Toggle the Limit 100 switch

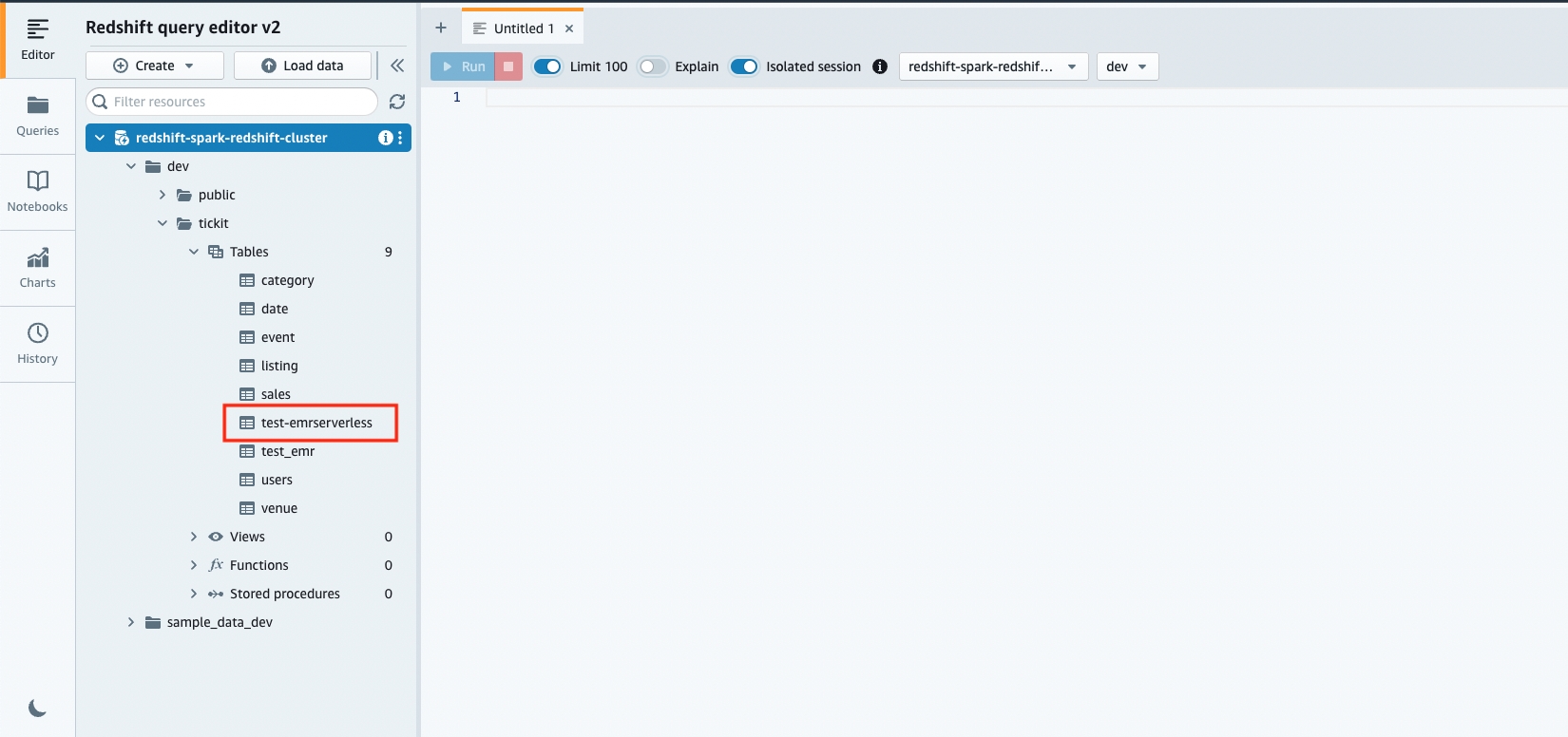[547, 66]
